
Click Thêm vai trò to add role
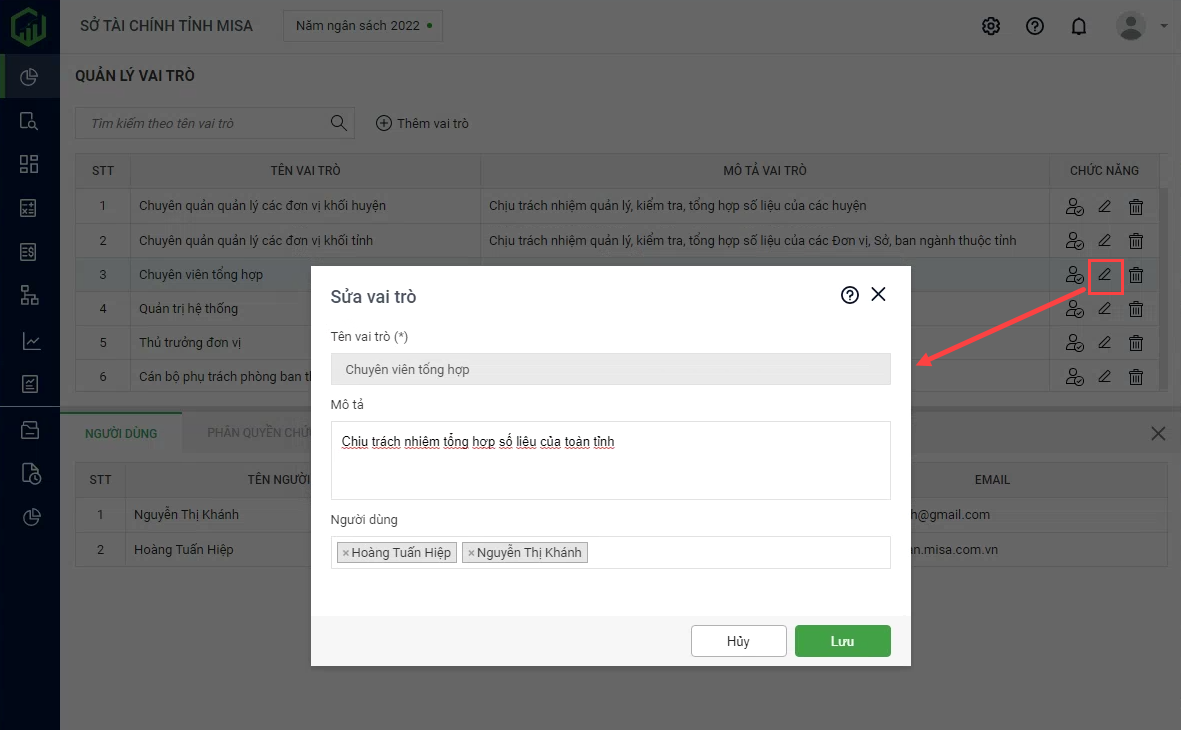point(422,123)
